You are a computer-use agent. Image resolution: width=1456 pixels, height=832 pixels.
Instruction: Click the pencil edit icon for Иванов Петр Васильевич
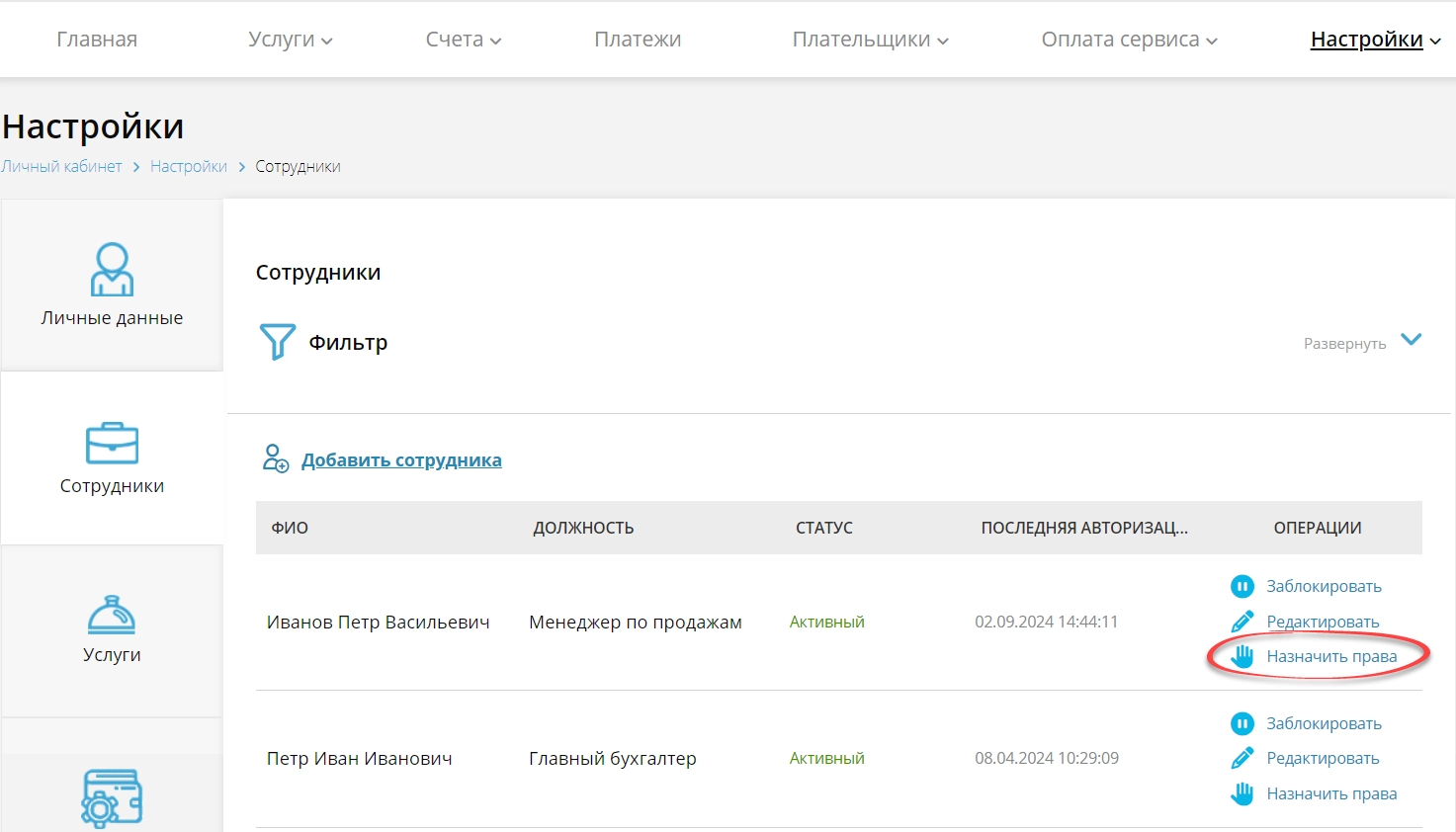[x=1242, y=622]
